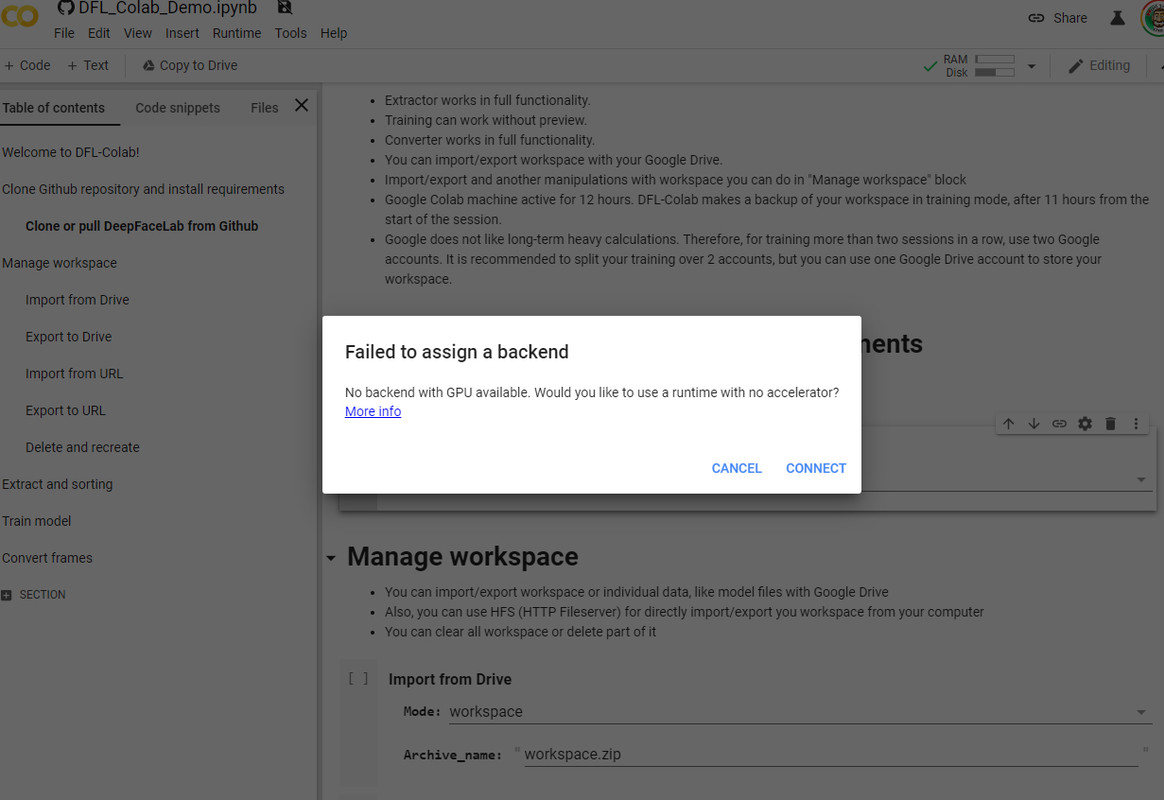Open dropdown arrow in cell behind dialog
The image size is (1164, 800).
click(1141, 479)
